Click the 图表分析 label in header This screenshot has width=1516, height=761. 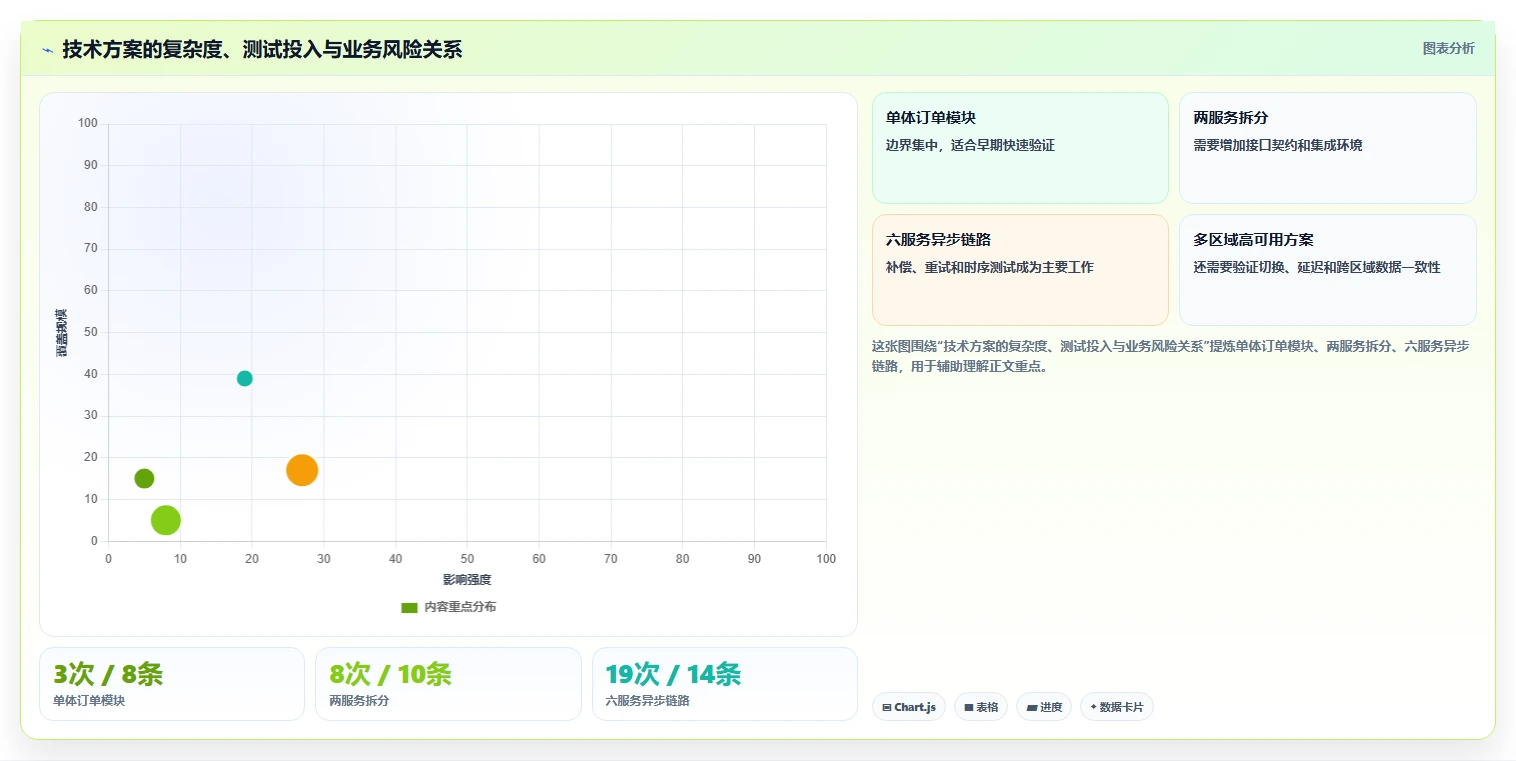coord(1448,48)
